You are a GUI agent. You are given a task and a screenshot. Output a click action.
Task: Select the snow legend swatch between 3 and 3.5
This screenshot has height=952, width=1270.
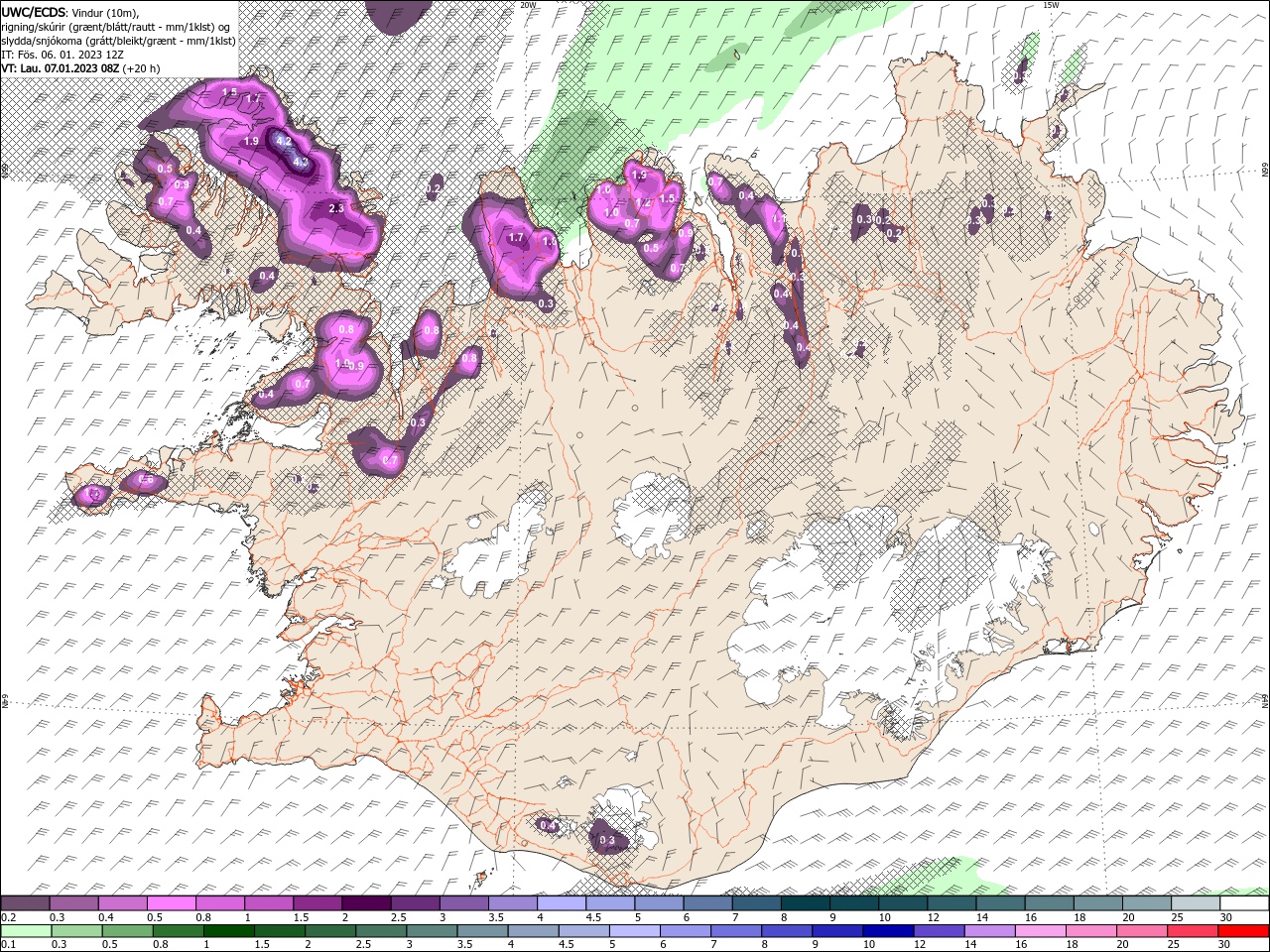tap(463, 903)
